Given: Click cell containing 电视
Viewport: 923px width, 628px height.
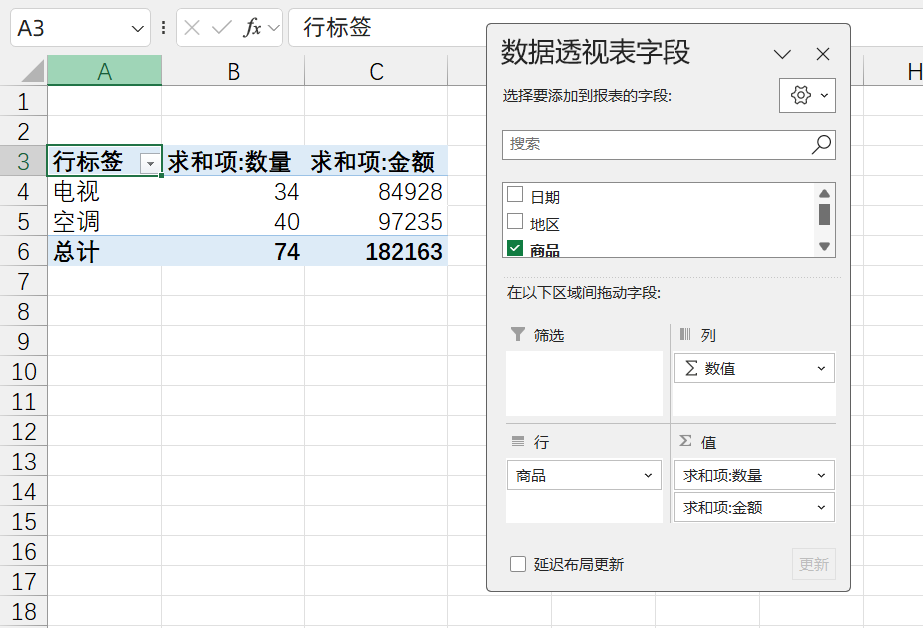Looking at the screenshot, I should pyautogui.click(x=105, y=191).
